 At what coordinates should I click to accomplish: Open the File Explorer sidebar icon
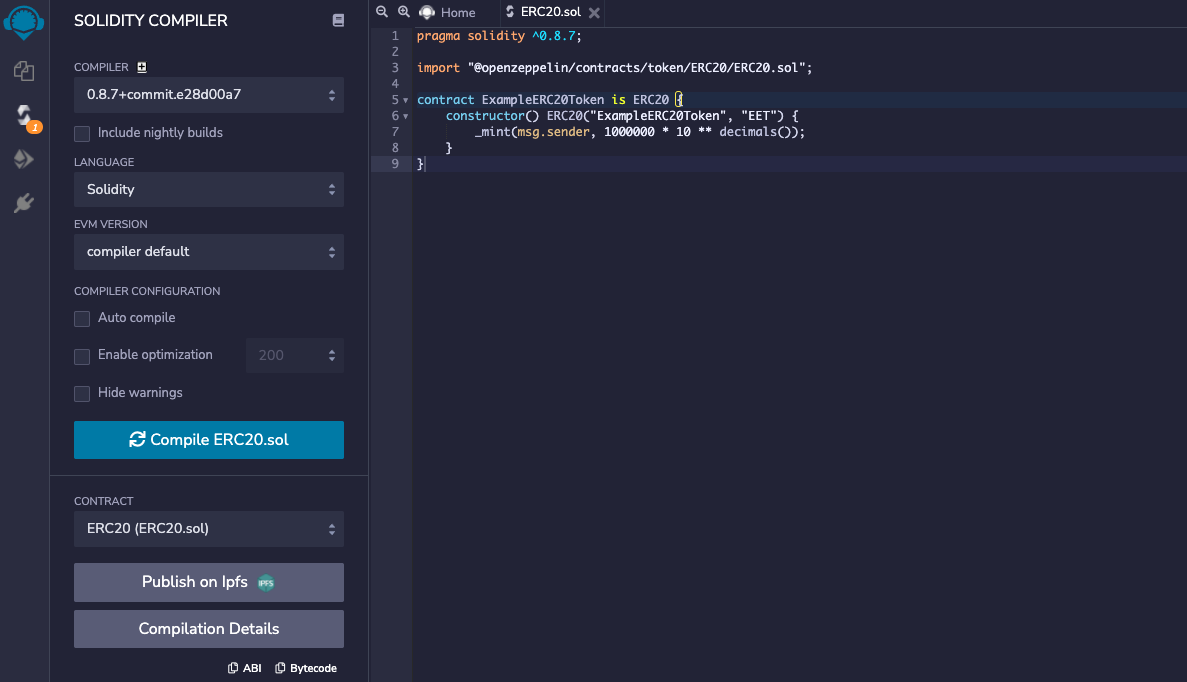[23, 70]
